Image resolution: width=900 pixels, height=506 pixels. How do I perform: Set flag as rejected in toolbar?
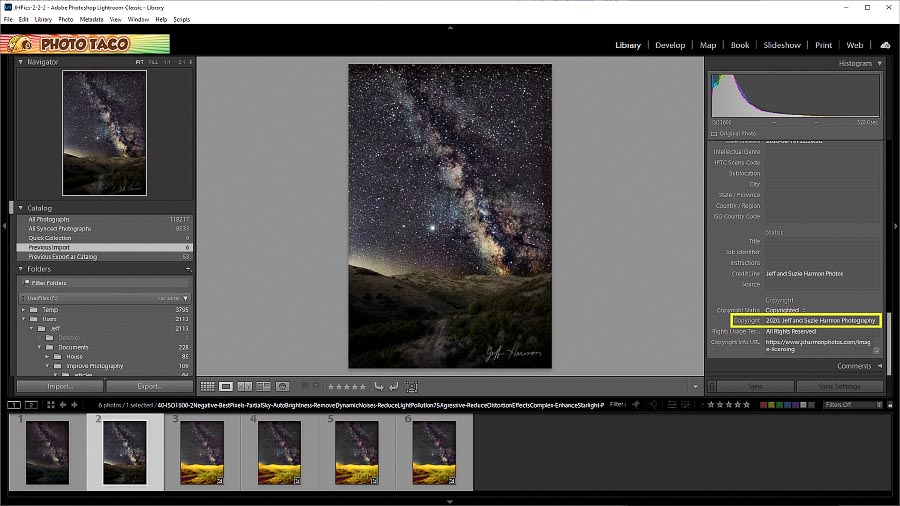(x=316, y=387)
